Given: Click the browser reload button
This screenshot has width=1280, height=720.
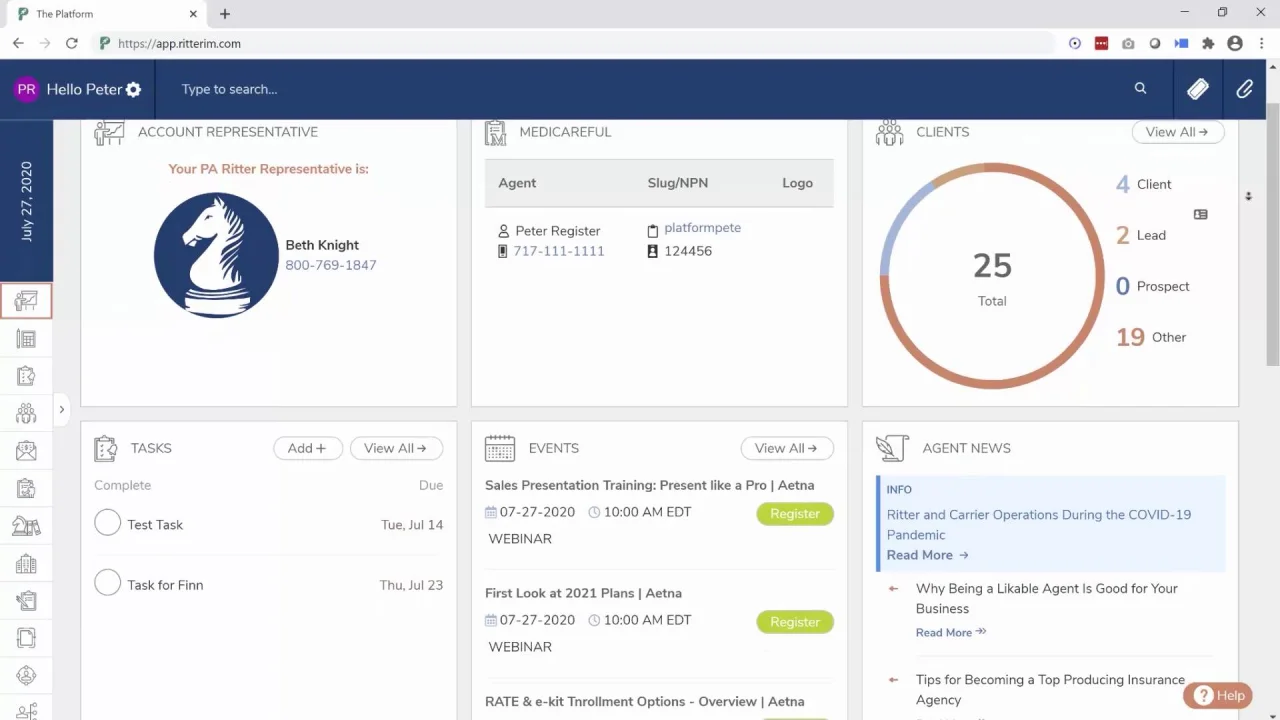Looking at the screenshot, I should tap(71, 43).
